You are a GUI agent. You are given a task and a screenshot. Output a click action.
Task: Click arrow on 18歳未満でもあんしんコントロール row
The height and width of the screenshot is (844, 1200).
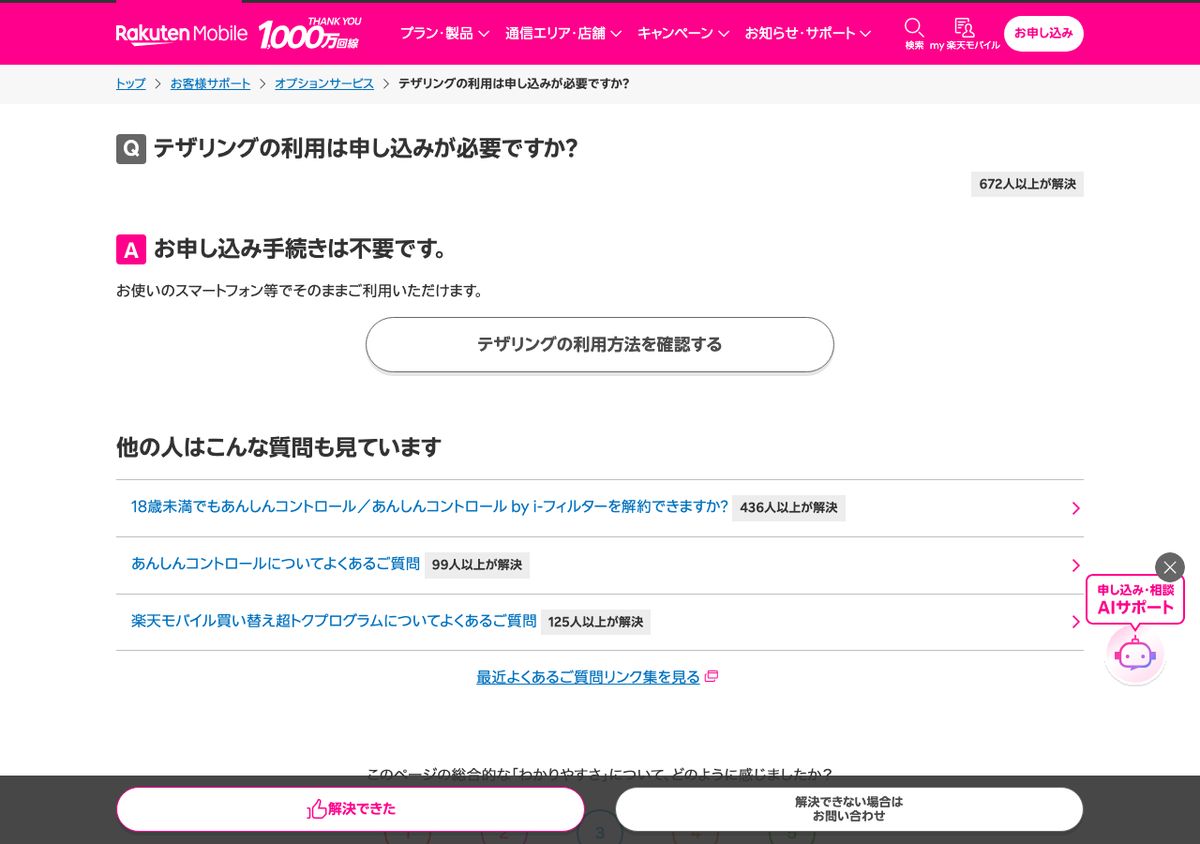1076,508
